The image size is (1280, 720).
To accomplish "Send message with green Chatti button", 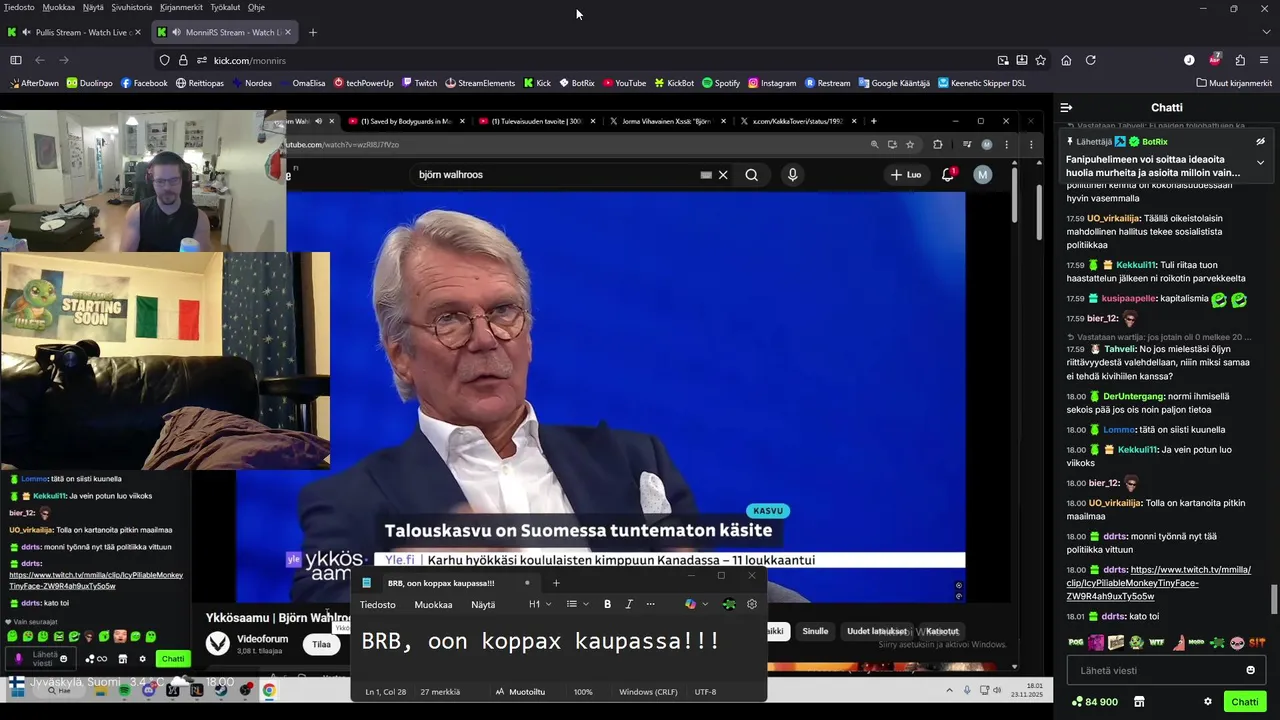I will pyautogui.click(x=1245, y=702).
